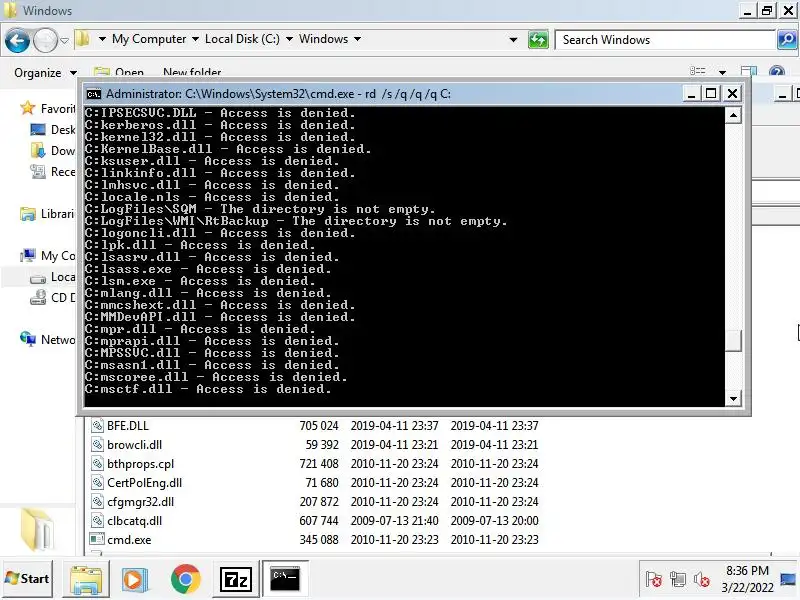This screenshot has width=800, height=600.
Task: Click the BFE.DLL file icon
Action: pyautogui.click(x=96, y=426)
